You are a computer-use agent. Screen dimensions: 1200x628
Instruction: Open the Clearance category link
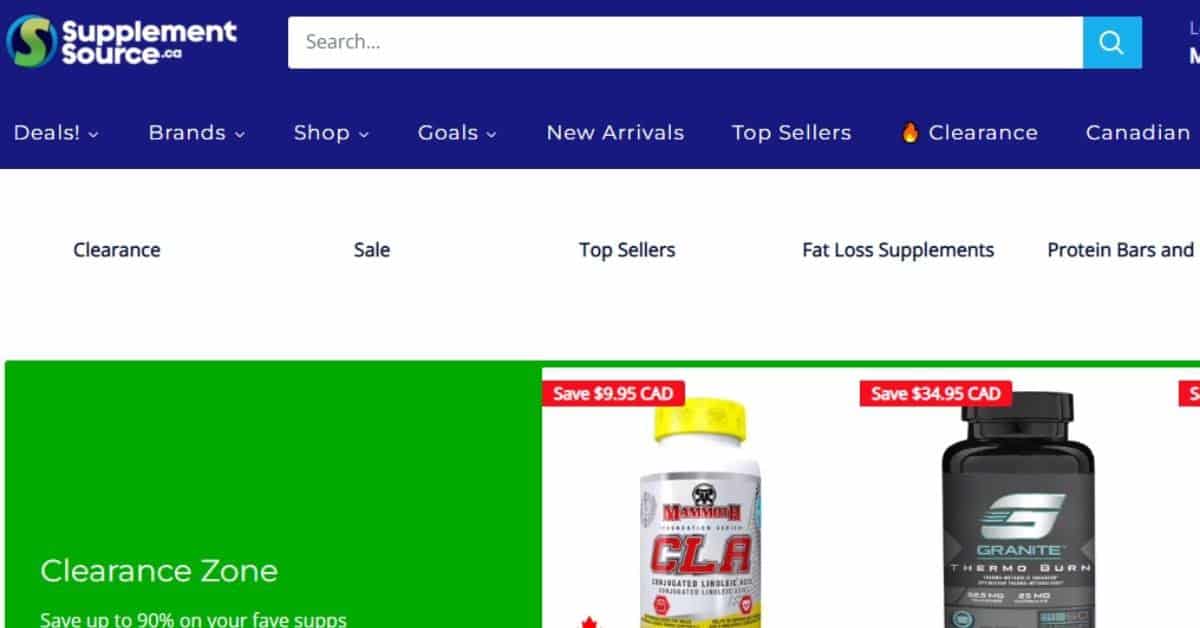click(x=117, y=250)
